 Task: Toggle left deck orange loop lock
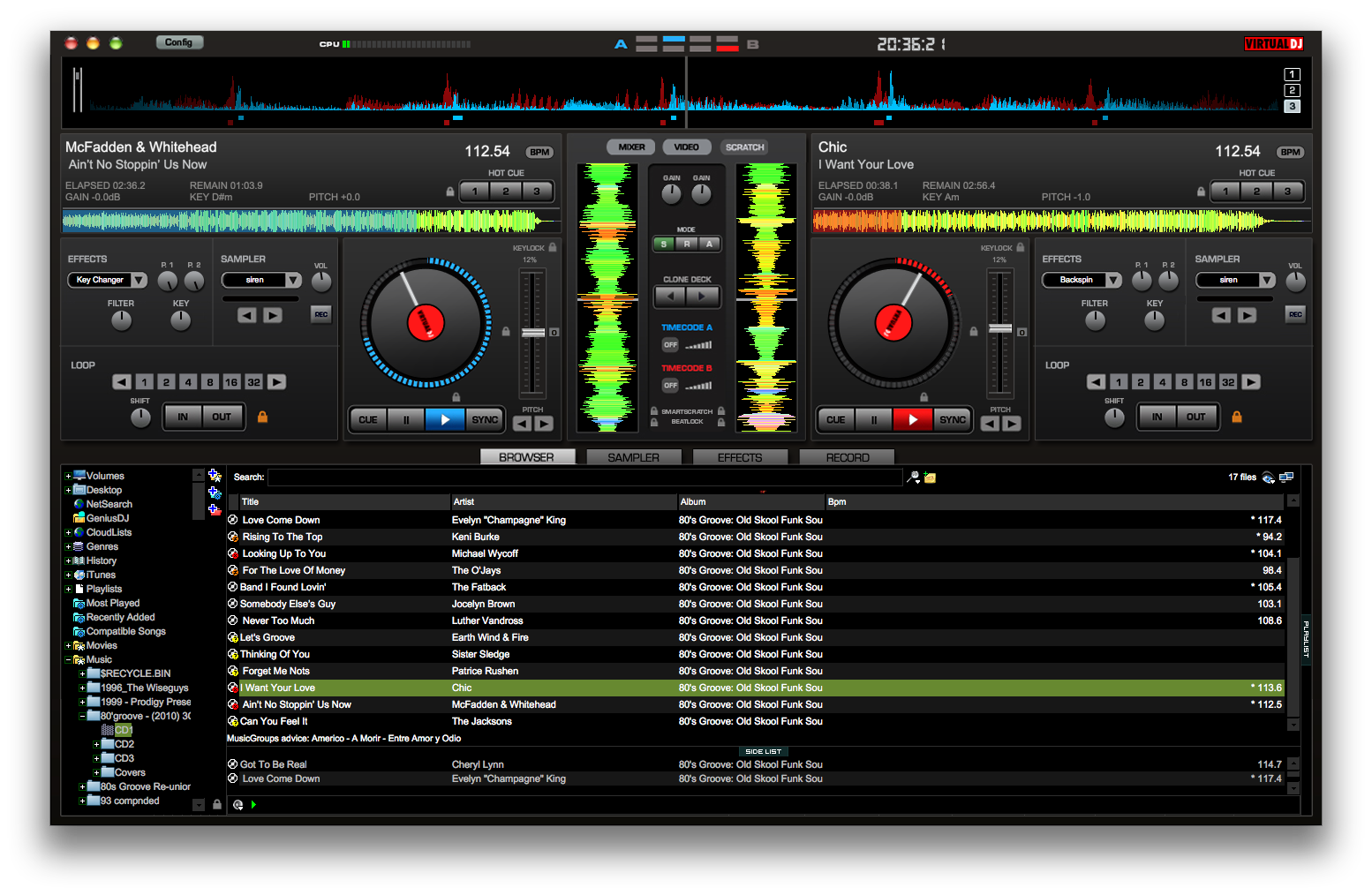[x=262, y=417]
